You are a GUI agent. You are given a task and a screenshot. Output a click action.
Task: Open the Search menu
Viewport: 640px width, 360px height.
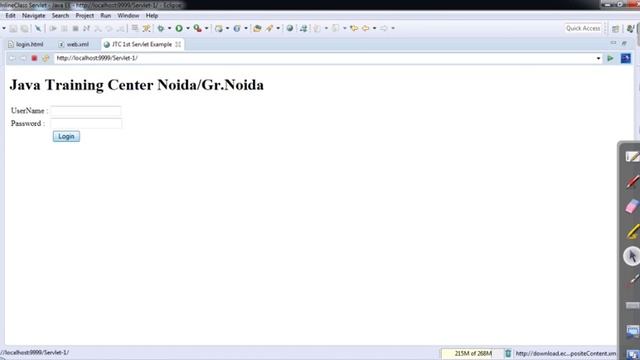pyautogui.click(x=60, y=16)
